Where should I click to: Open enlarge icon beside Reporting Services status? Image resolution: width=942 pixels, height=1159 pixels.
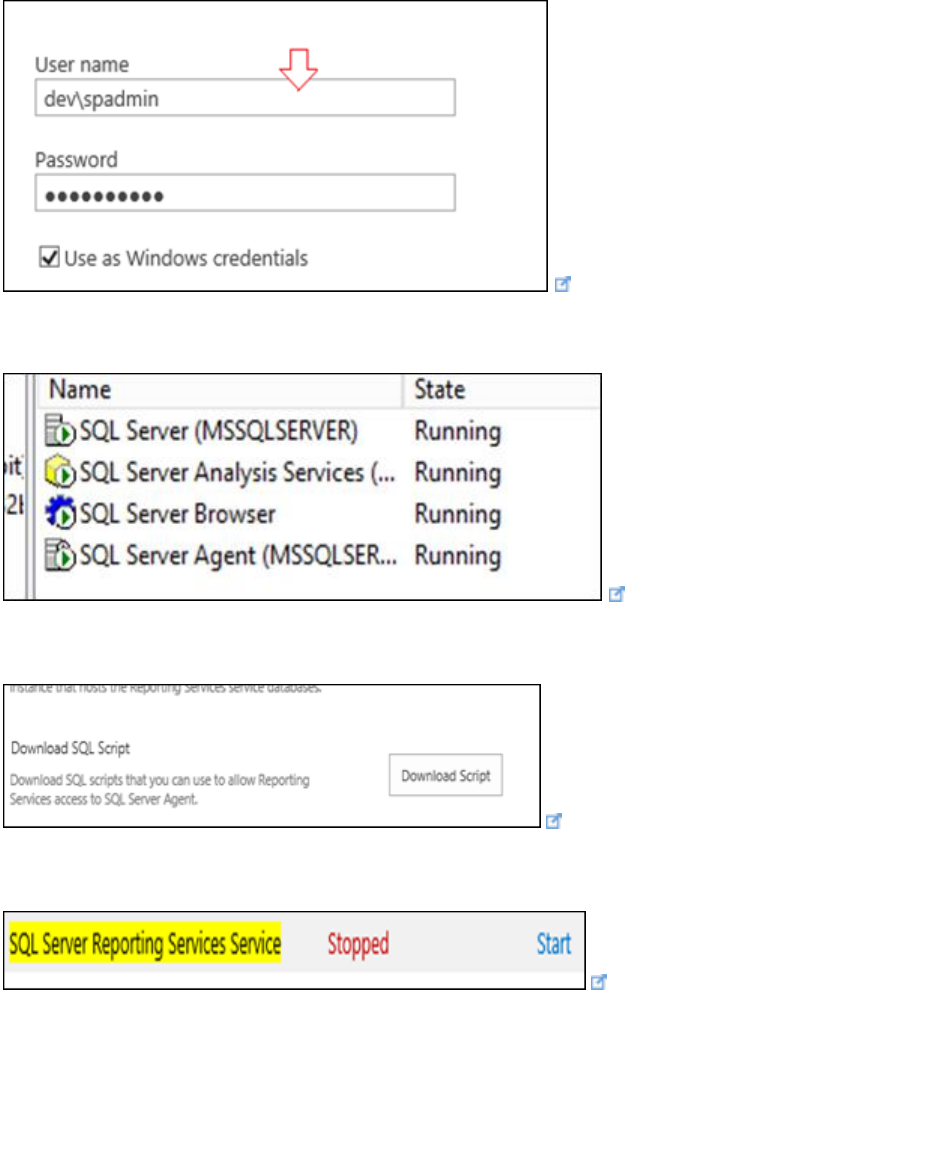pyautogui.click(x=599, y=982)
